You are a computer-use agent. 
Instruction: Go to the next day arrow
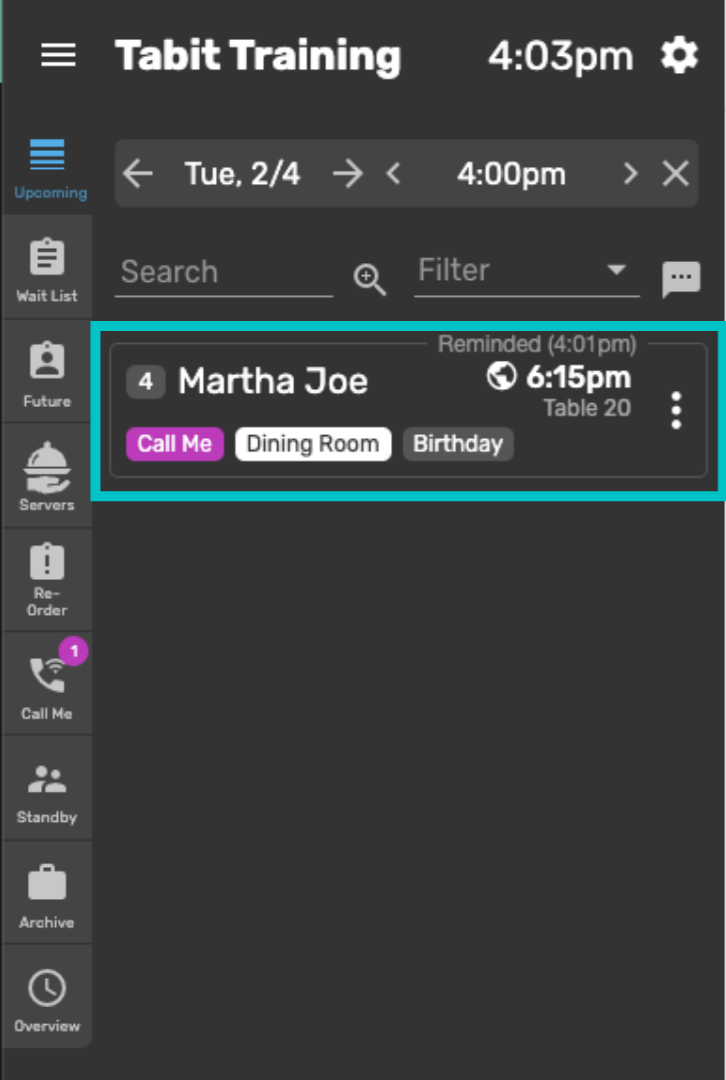[x=348, y=174]
